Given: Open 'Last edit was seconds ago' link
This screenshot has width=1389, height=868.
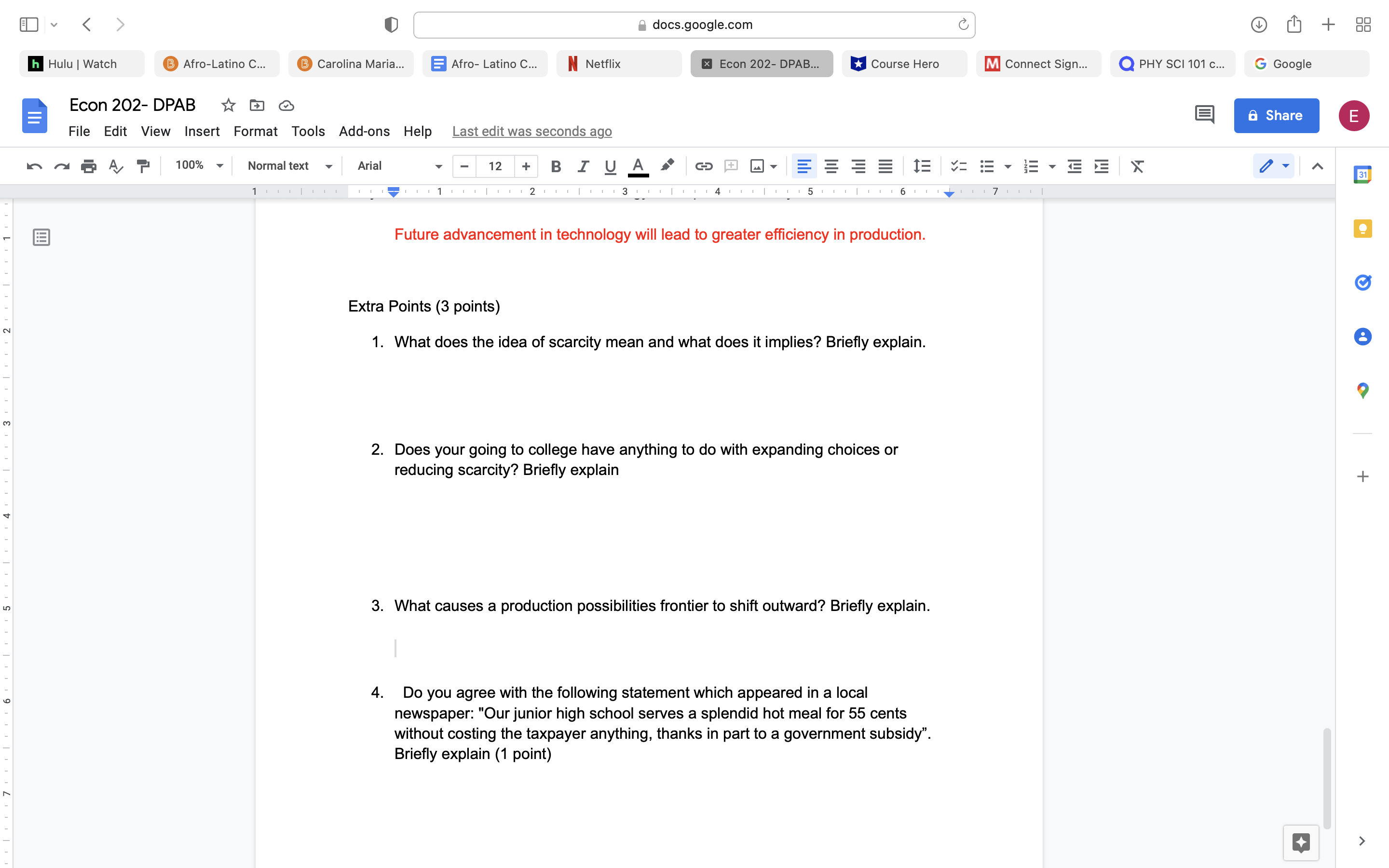Looking at the screenshot, I should point(531,132).
